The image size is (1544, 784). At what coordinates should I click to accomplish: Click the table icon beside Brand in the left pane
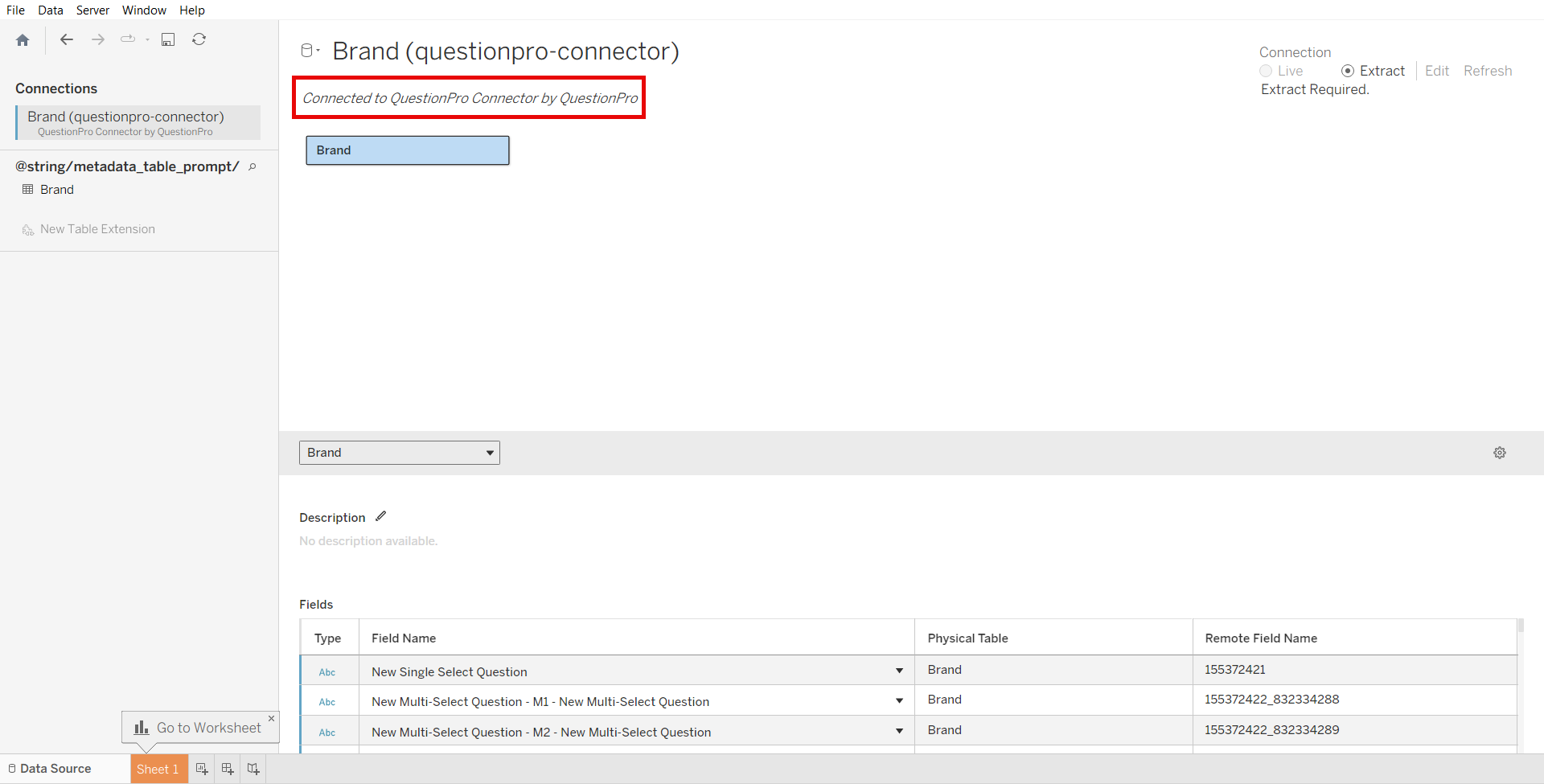28,190
